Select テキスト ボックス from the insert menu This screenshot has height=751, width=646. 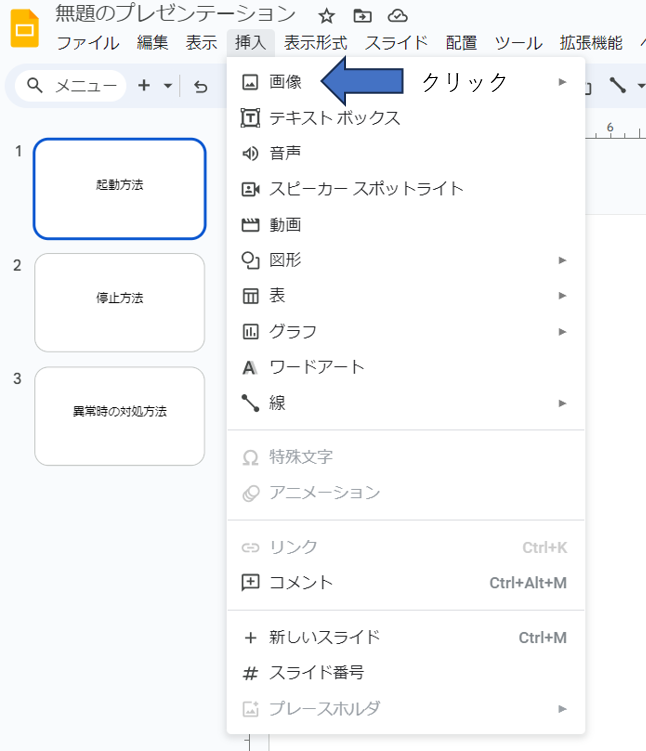(x=334, y=118)
